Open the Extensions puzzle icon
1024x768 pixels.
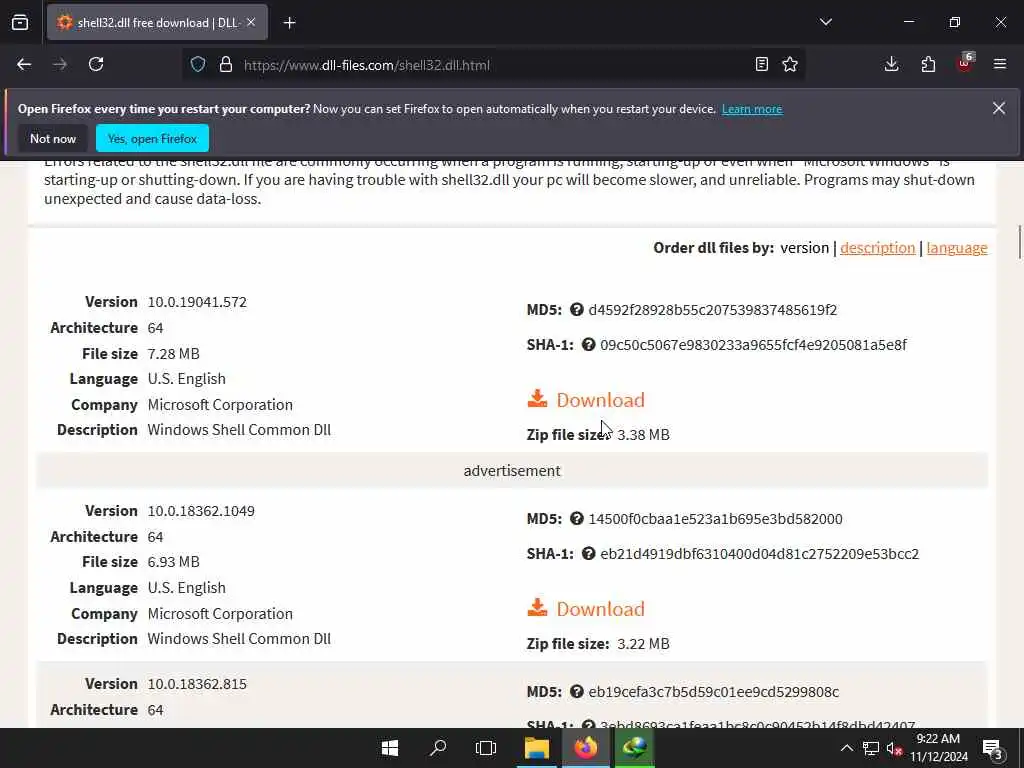tap(928, 65)
